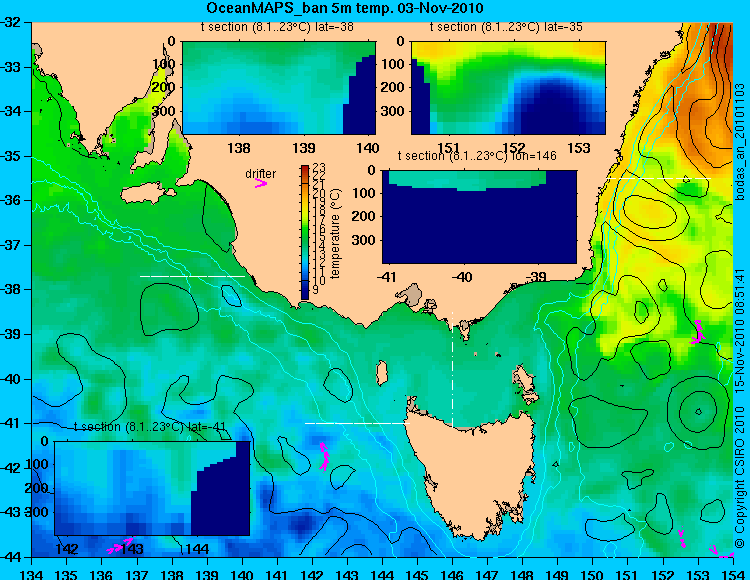Click the temperature color scale bar
The width and height of the screenshot is (750, 580).
click(305, 232)
